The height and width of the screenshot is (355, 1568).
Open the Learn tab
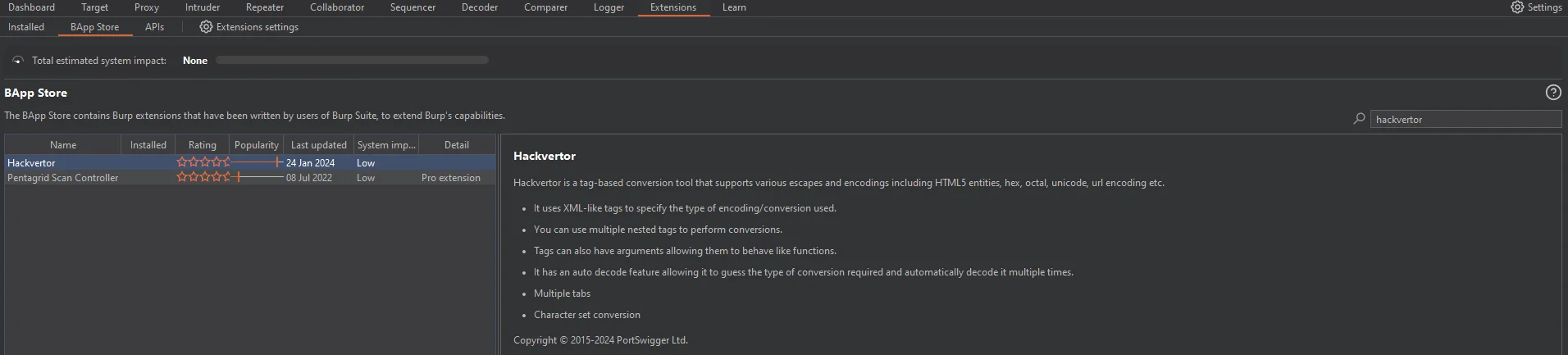pyautogui.click(x=734, y=7)
